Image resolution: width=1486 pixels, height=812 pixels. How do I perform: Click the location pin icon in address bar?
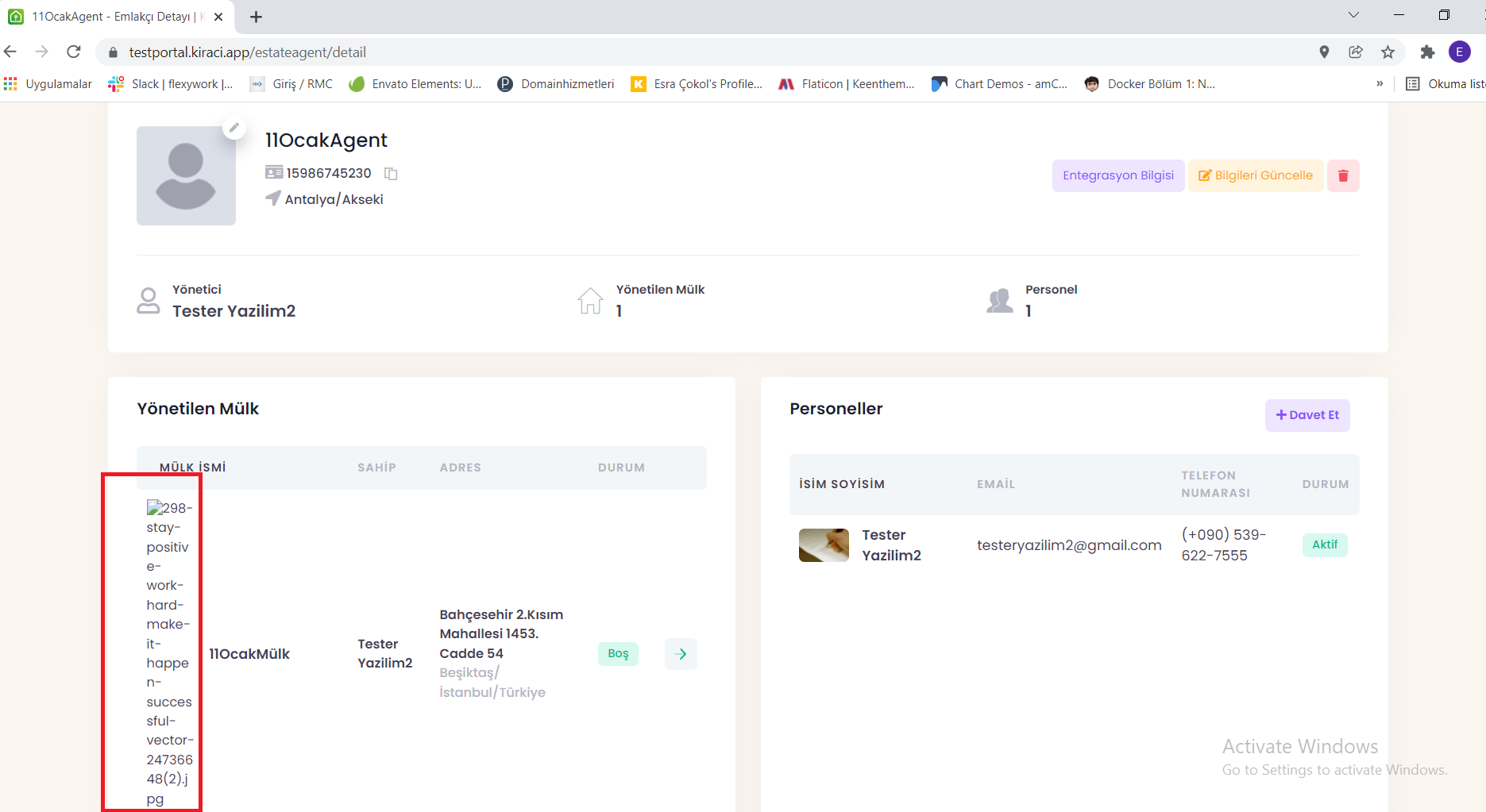(1324, 52)
